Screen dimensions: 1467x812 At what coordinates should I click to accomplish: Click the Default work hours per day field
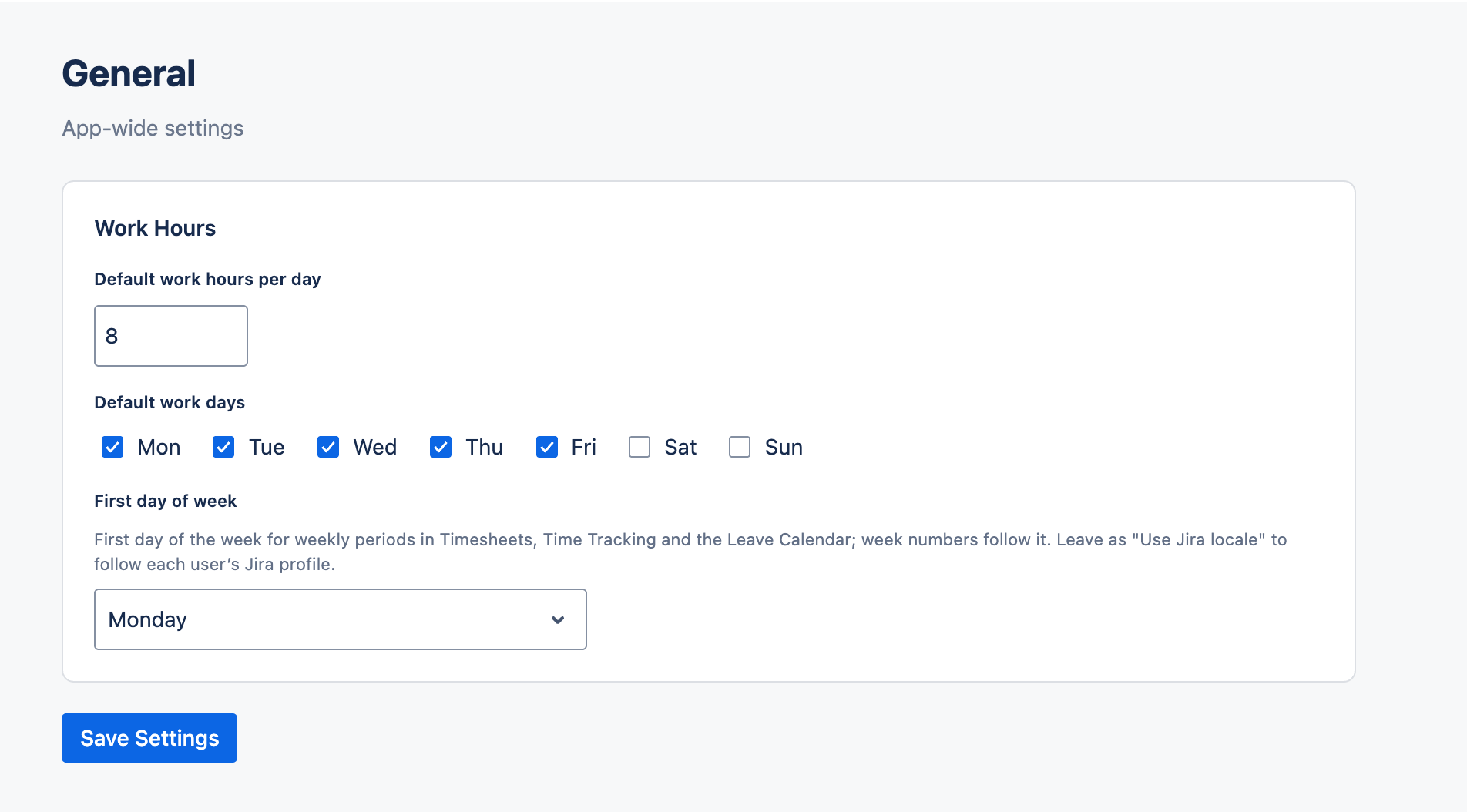point(171,336)
